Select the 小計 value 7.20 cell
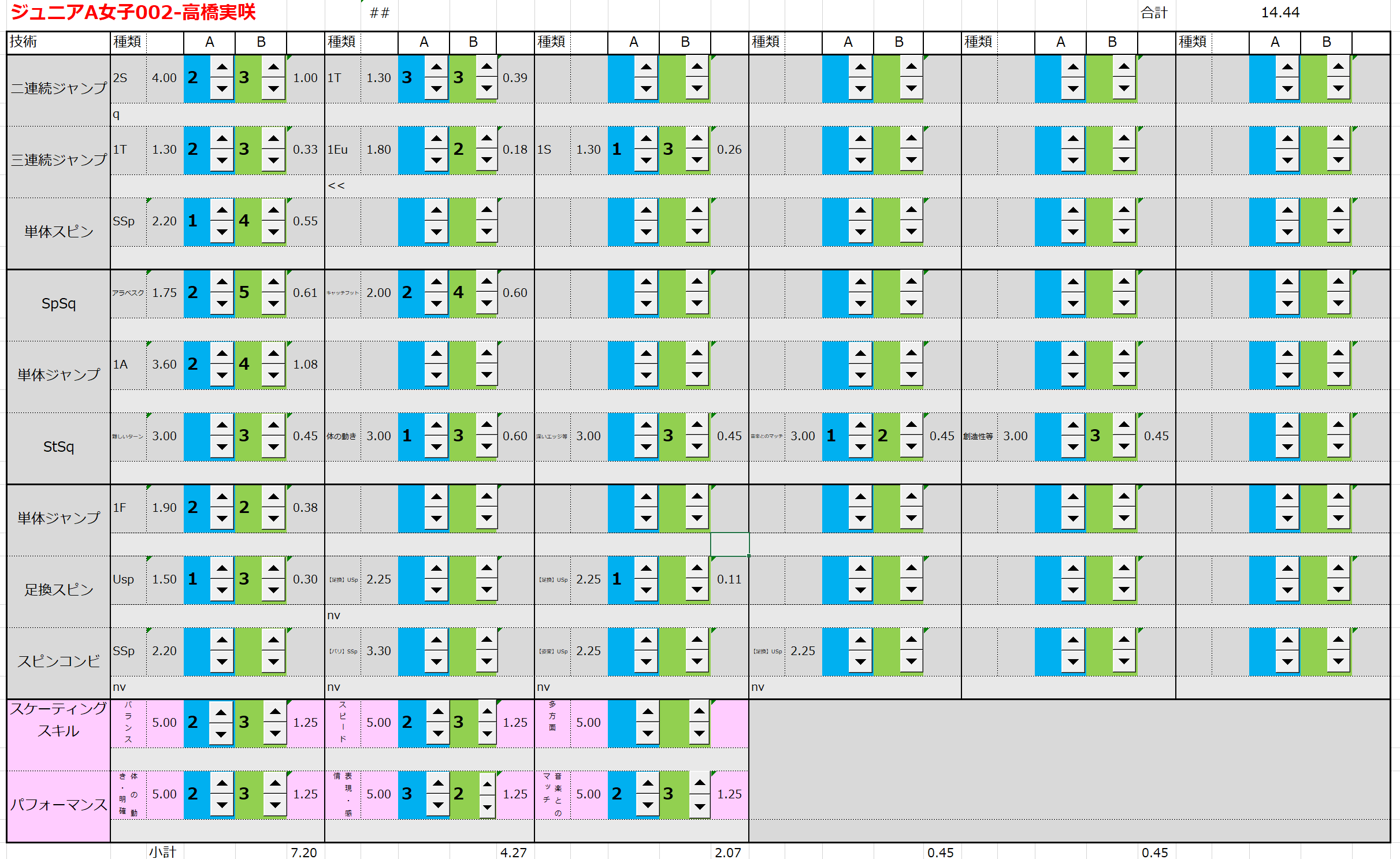This screenshot has width=1400, height=859. [x=304, y=852]
